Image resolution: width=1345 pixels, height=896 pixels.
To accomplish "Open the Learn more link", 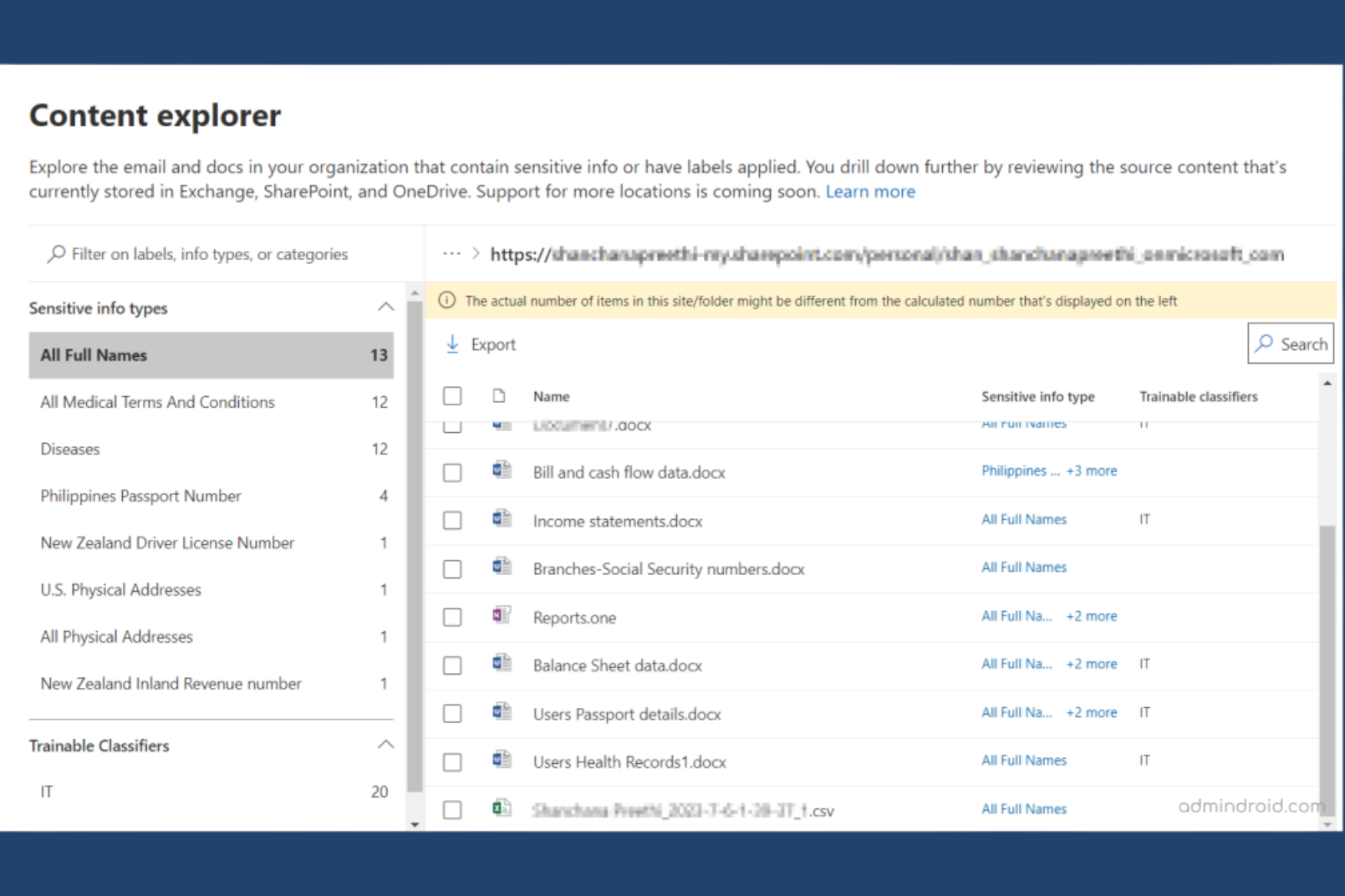I will pos(870,191).
